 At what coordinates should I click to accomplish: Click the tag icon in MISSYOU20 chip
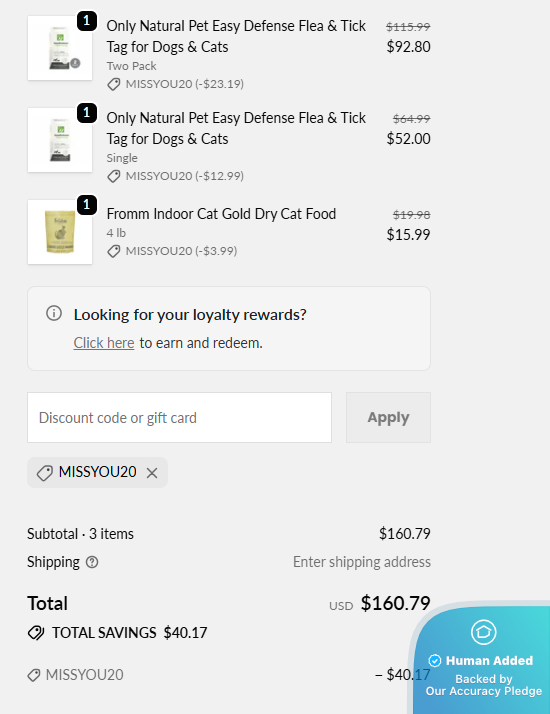[x=45, y=473]
